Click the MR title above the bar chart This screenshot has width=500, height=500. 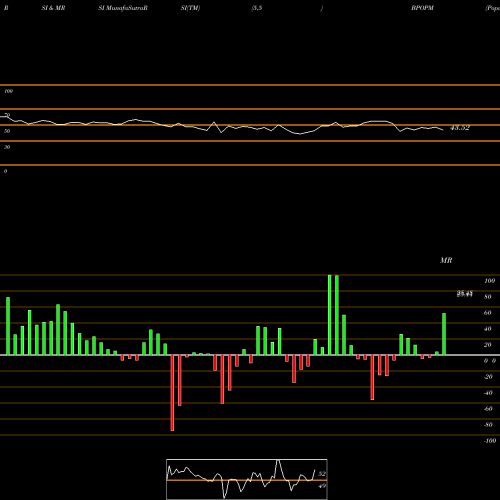(446, 260)
